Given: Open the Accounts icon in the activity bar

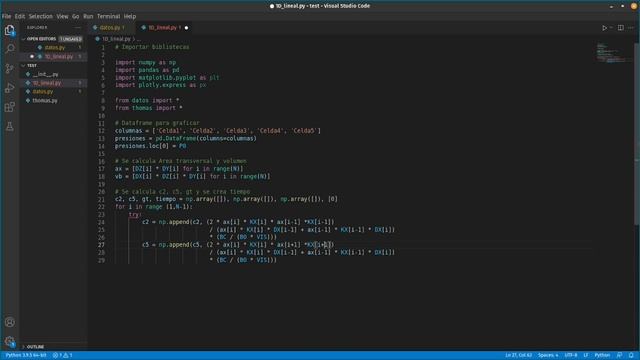Looking at the screenshot, I should click(x=9, y=322).
